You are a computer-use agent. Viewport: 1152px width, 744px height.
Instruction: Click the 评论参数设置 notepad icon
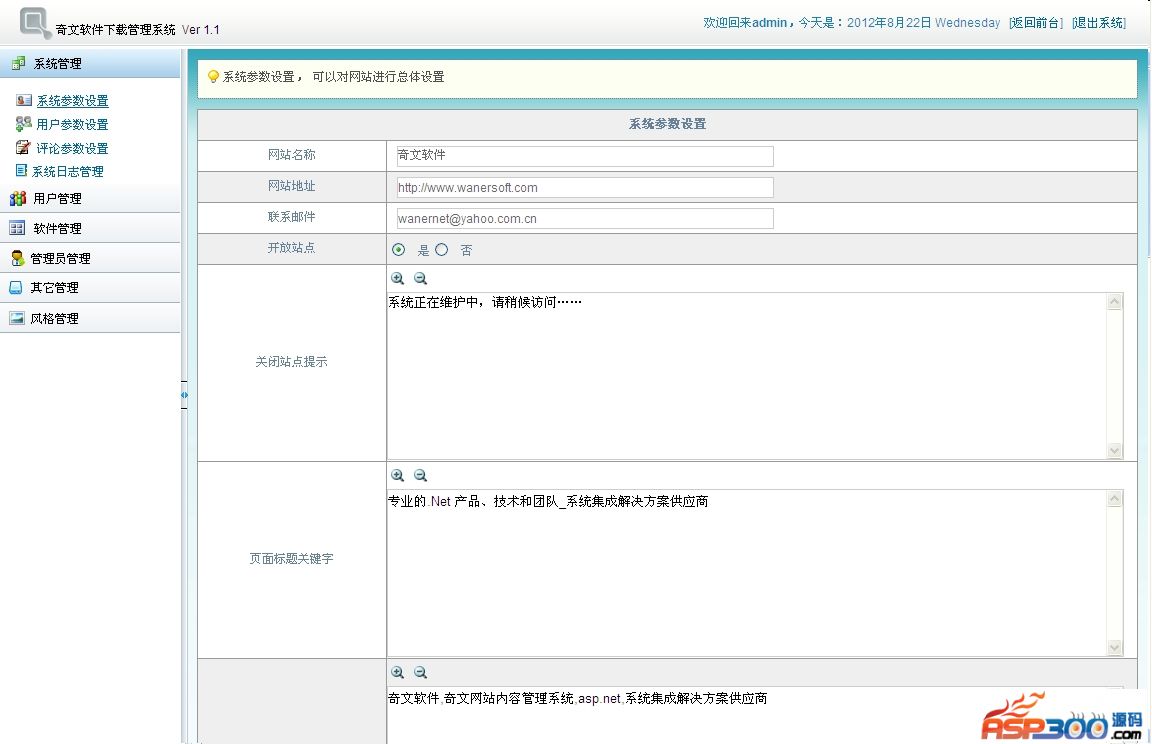(x=24, y=148)
